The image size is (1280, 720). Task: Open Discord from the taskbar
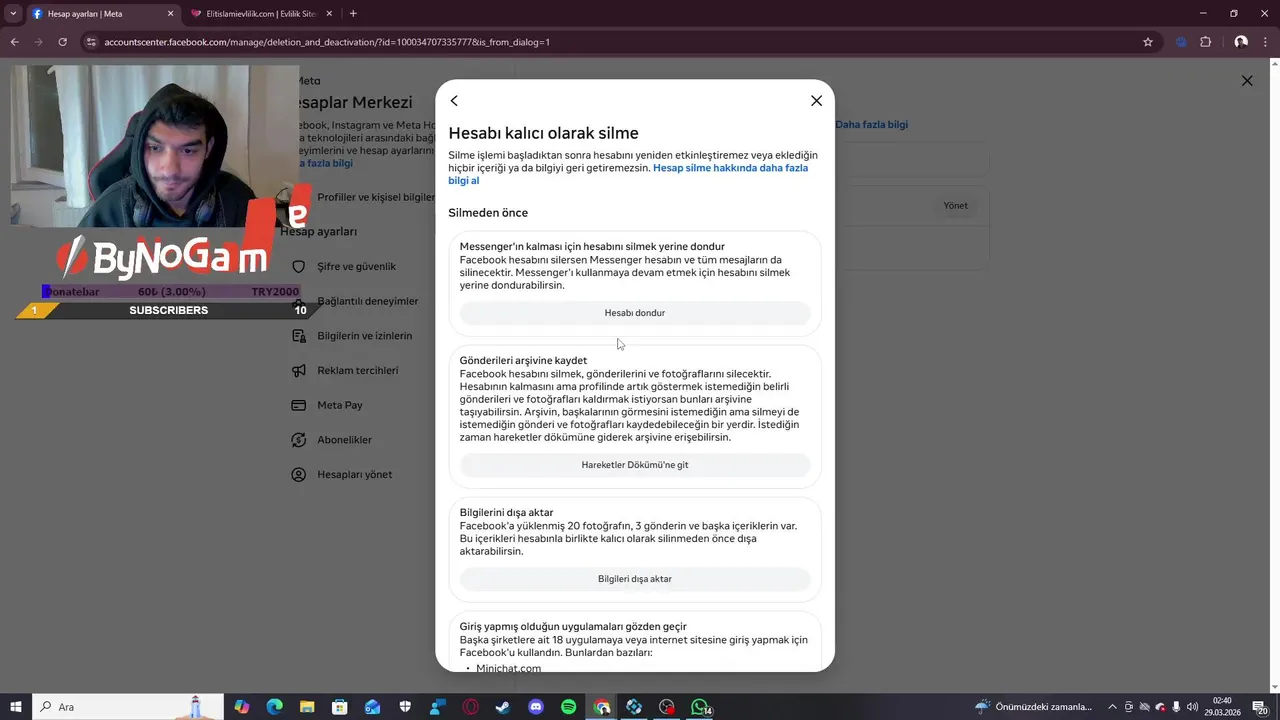(x=535, y=707)
